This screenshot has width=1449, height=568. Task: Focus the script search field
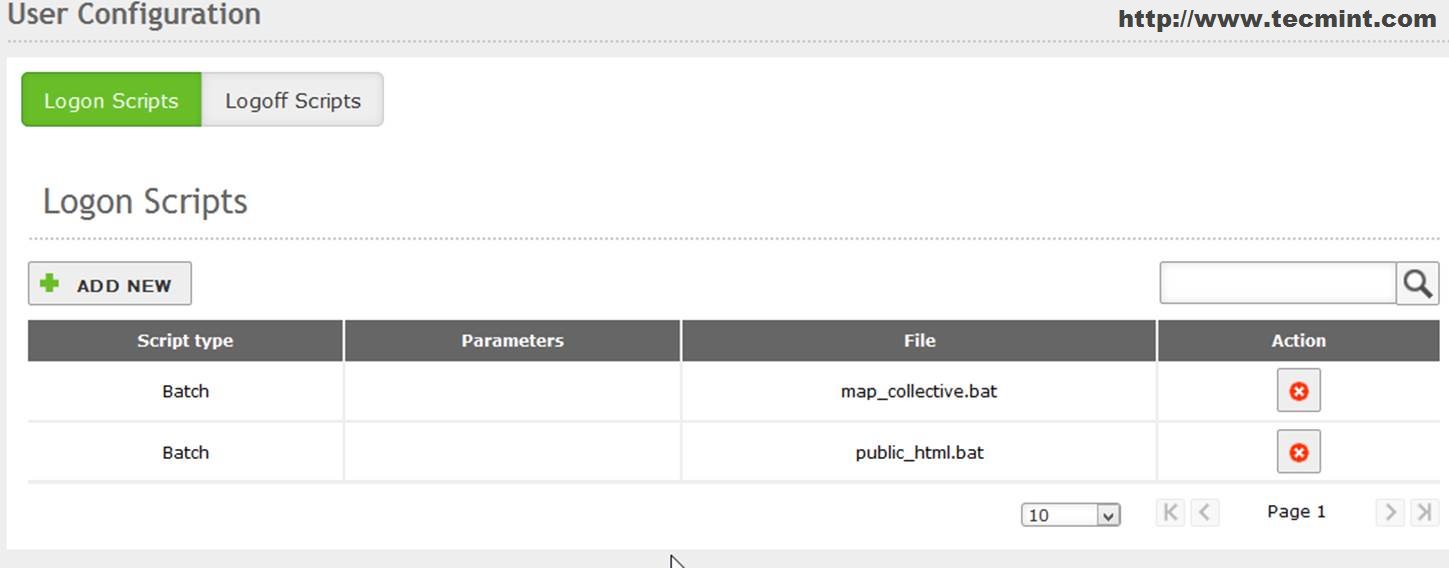pyautogui.click(x=1277, y=284)
